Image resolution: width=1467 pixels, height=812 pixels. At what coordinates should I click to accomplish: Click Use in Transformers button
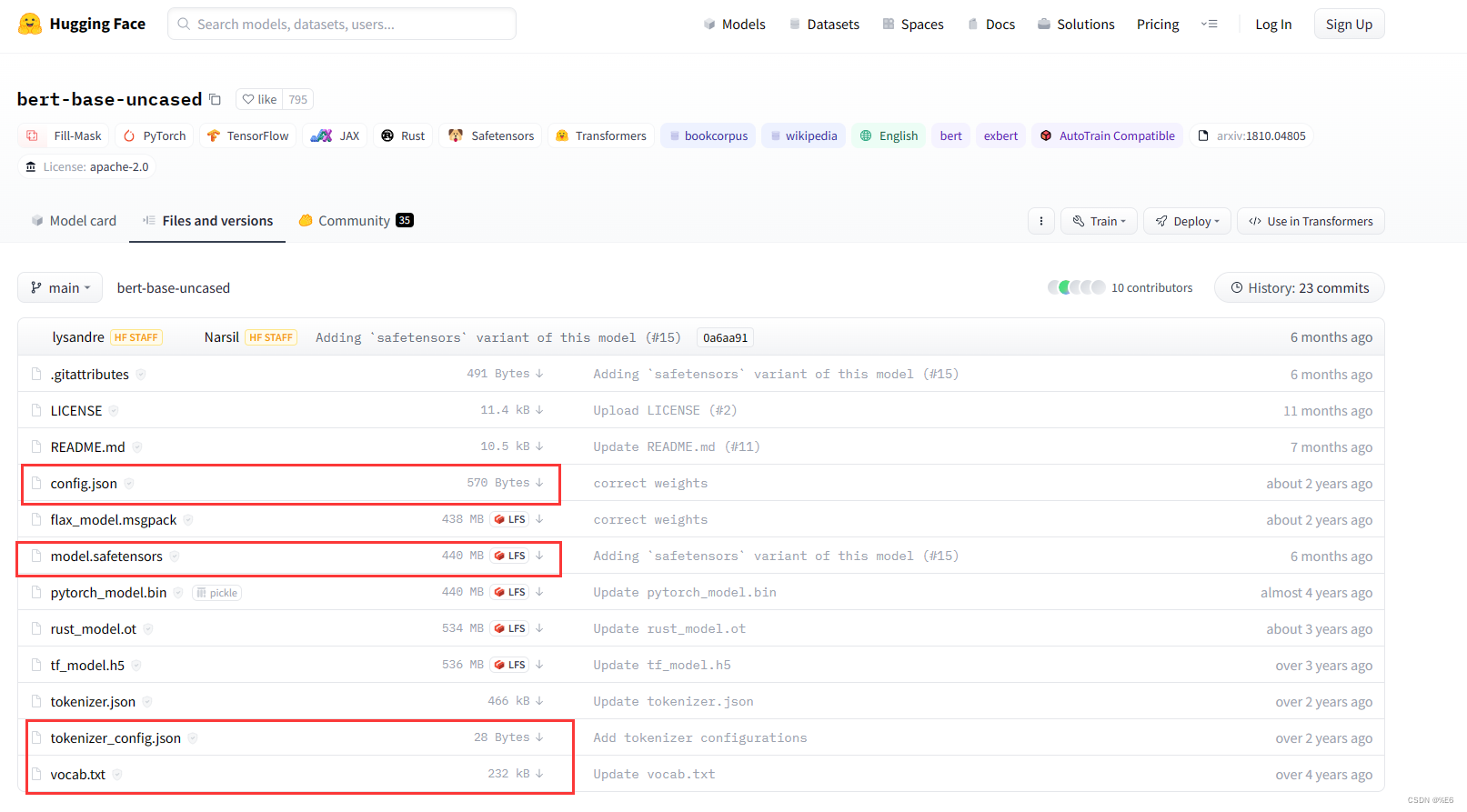click(1311, 221)
